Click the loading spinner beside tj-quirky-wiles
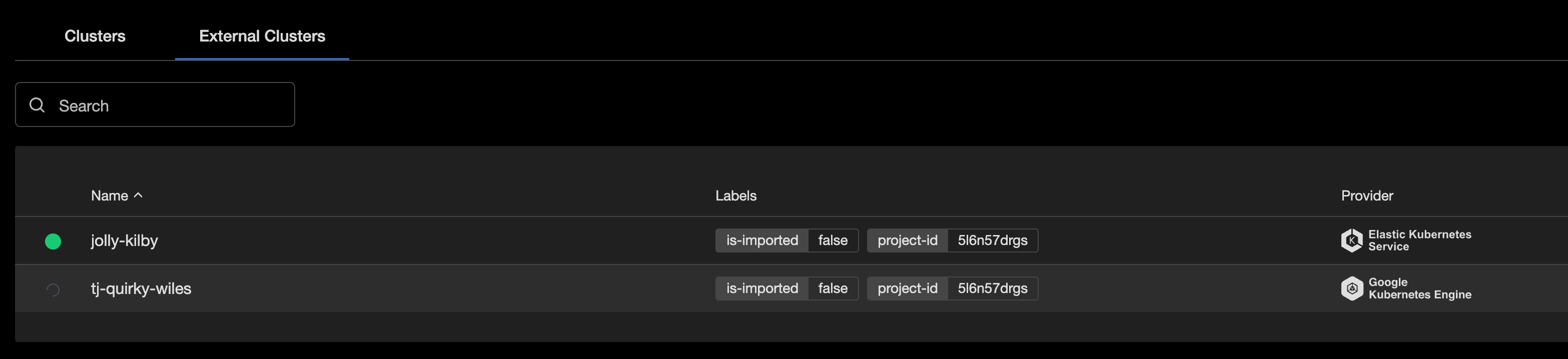This screenshot has width=1568, height=359. click(53, 289)
